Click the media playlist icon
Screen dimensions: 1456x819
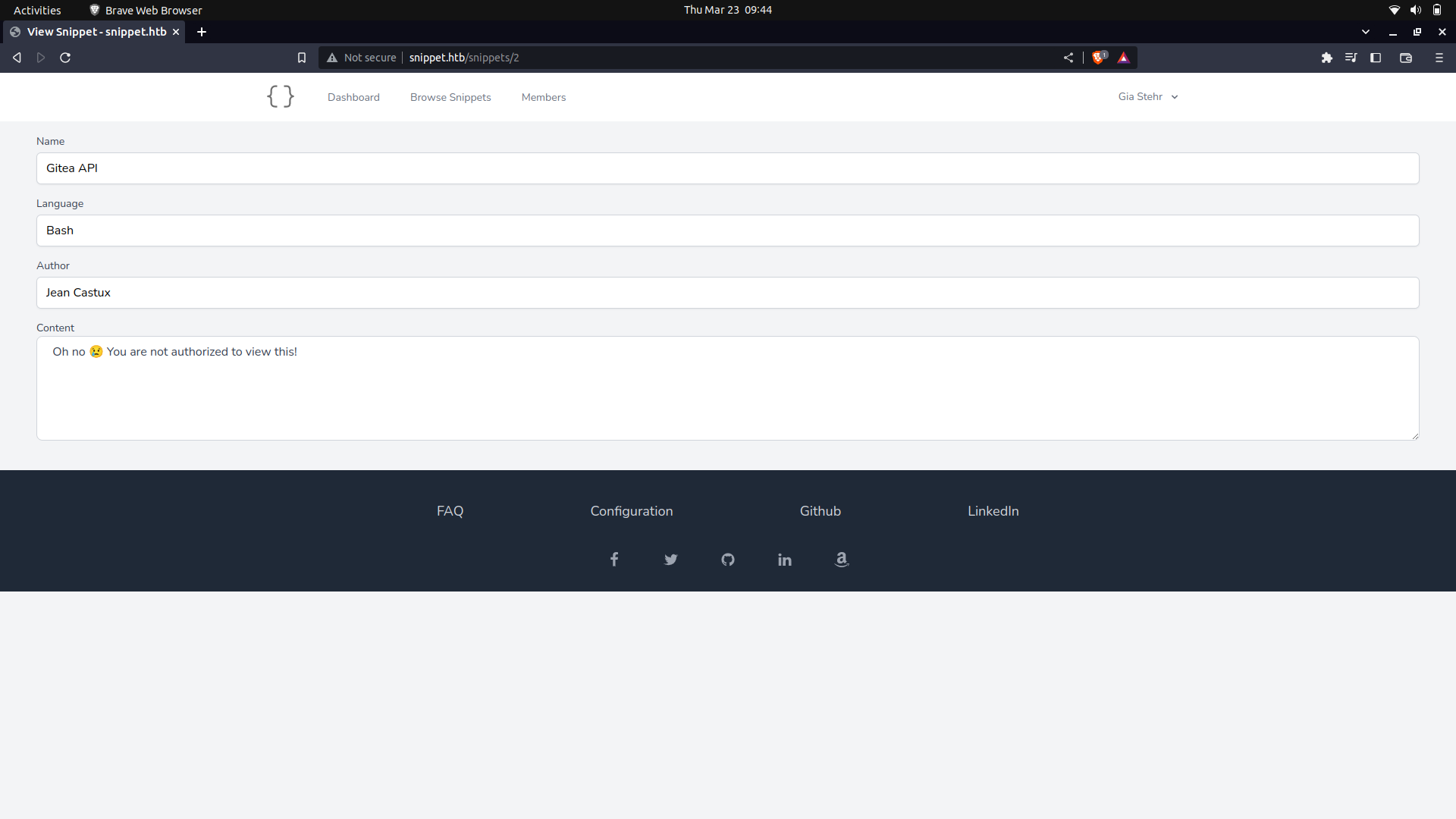(1351, 57)
